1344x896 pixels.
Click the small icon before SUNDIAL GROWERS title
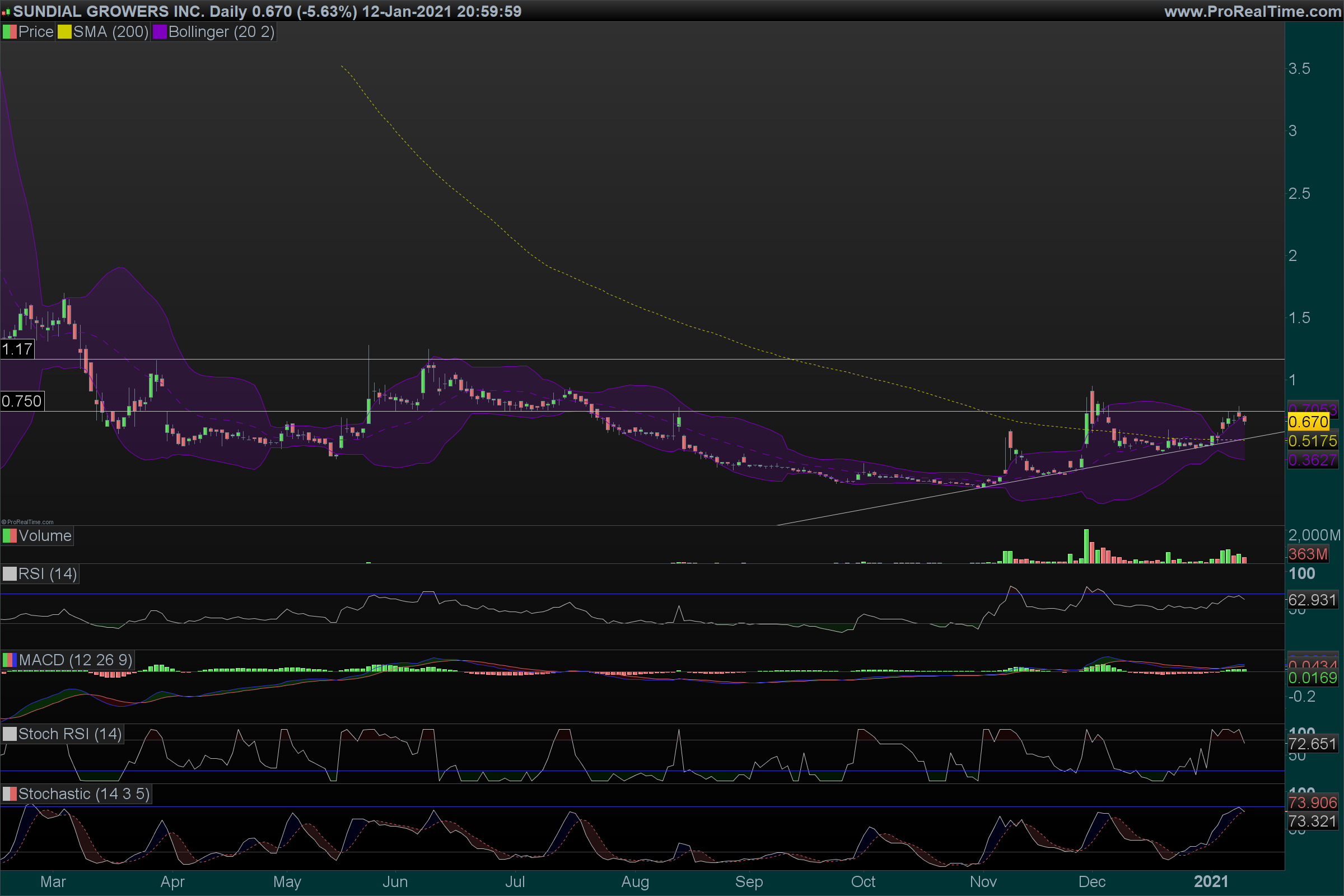(x=6, y=11)
